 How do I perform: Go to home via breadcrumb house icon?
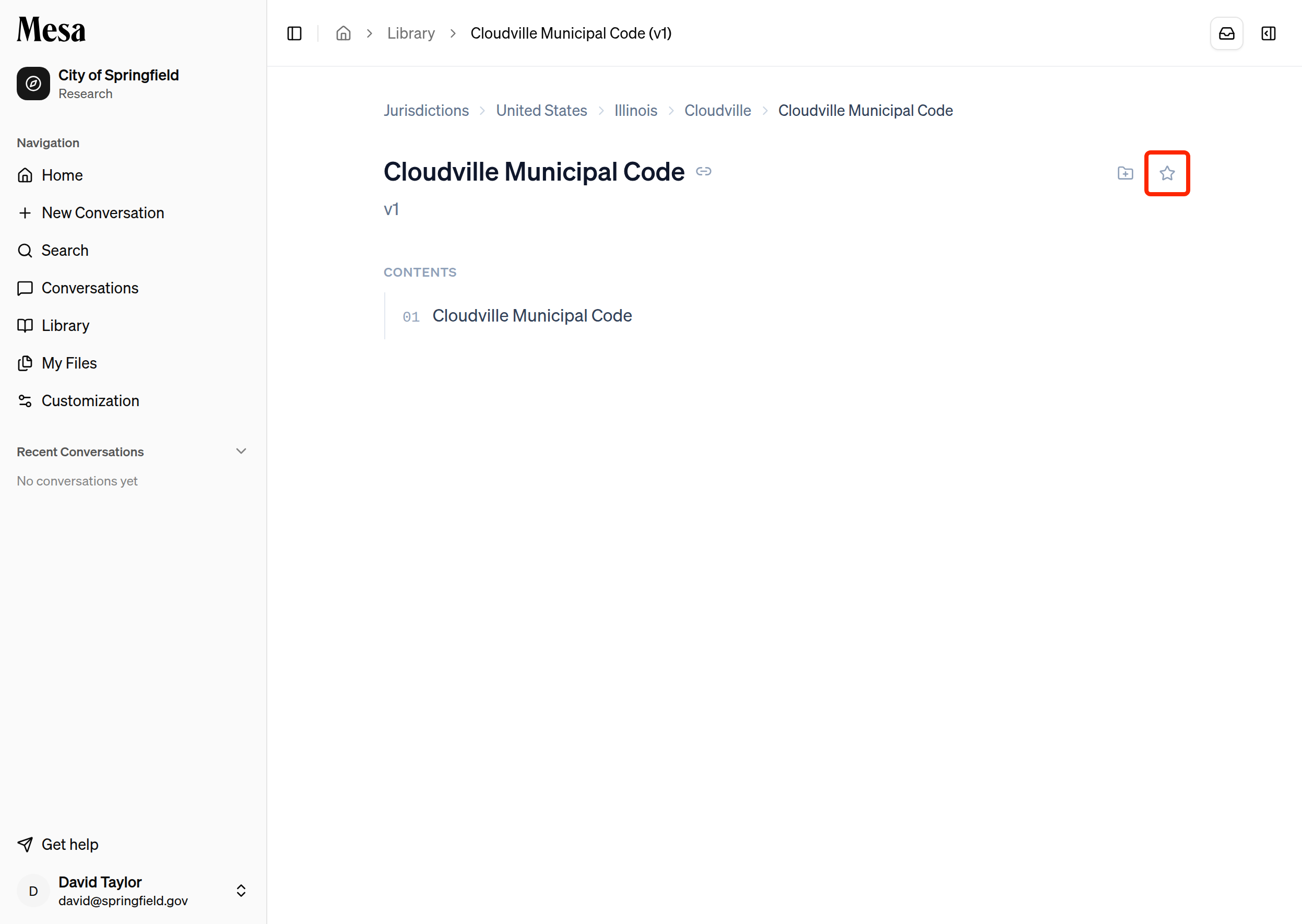pyautogui.click(x=343, y=33)
